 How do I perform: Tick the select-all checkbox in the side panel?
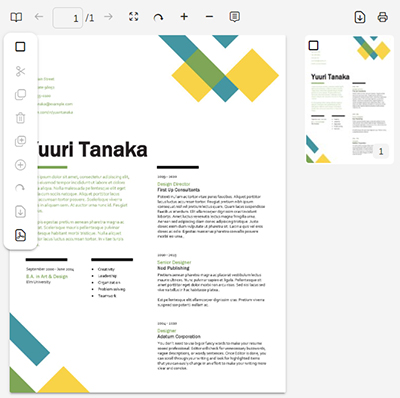20,47
